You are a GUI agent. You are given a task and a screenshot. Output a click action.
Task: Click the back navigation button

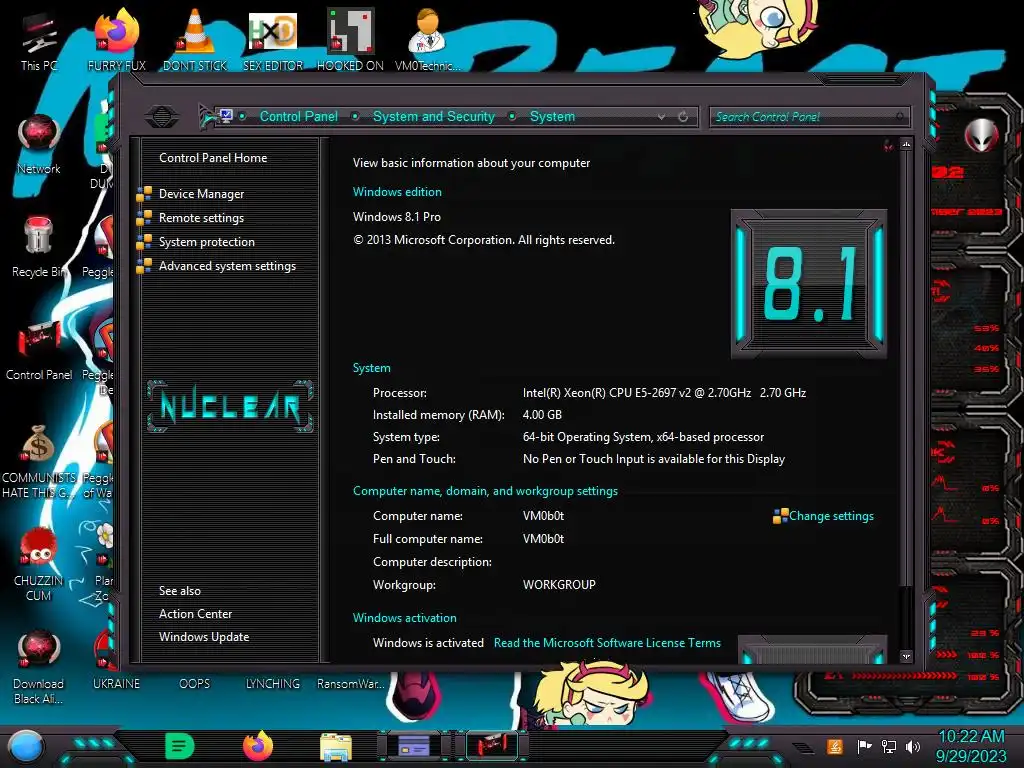tap(162, 117)
